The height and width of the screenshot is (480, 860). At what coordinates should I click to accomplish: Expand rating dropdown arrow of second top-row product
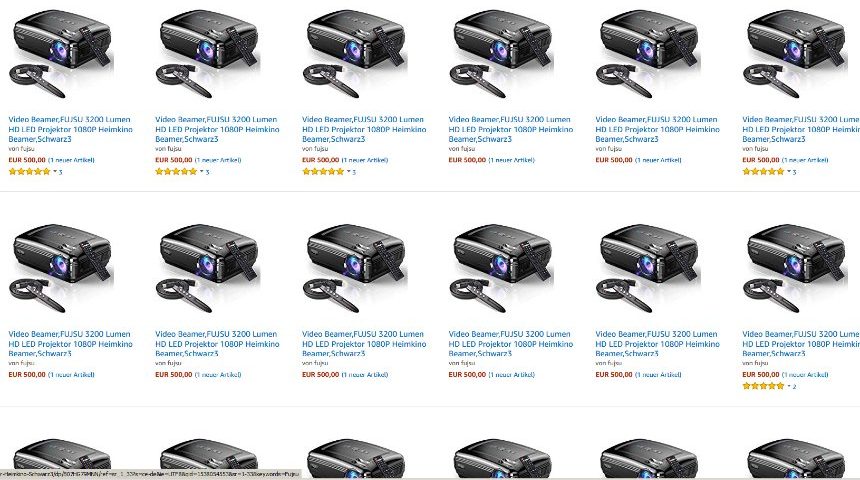pos(201,171)
